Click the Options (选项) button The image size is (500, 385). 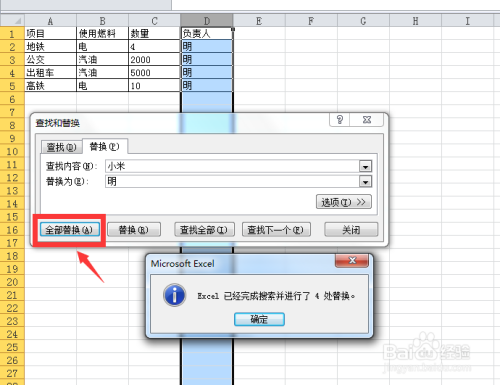[x=344, y=202]
